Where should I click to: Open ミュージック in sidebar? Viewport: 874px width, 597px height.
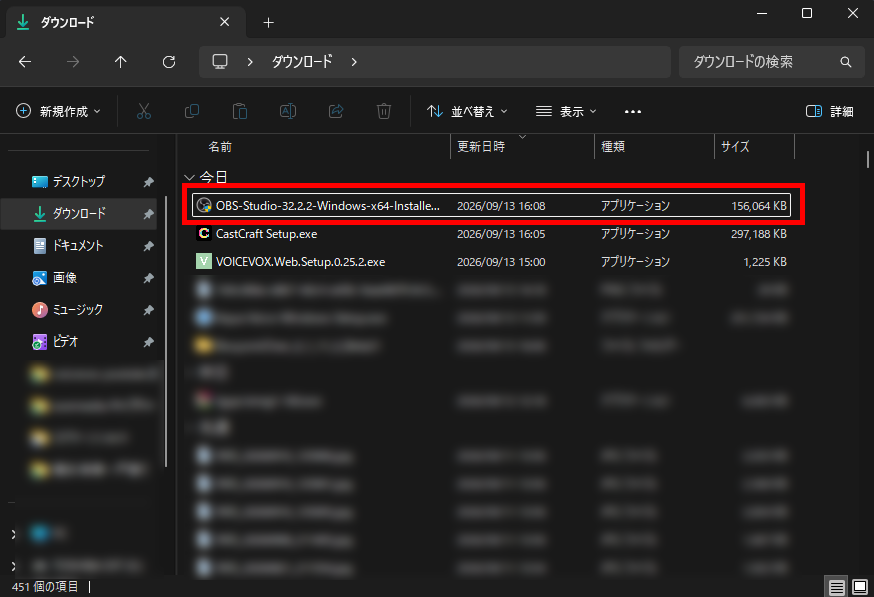79,310
